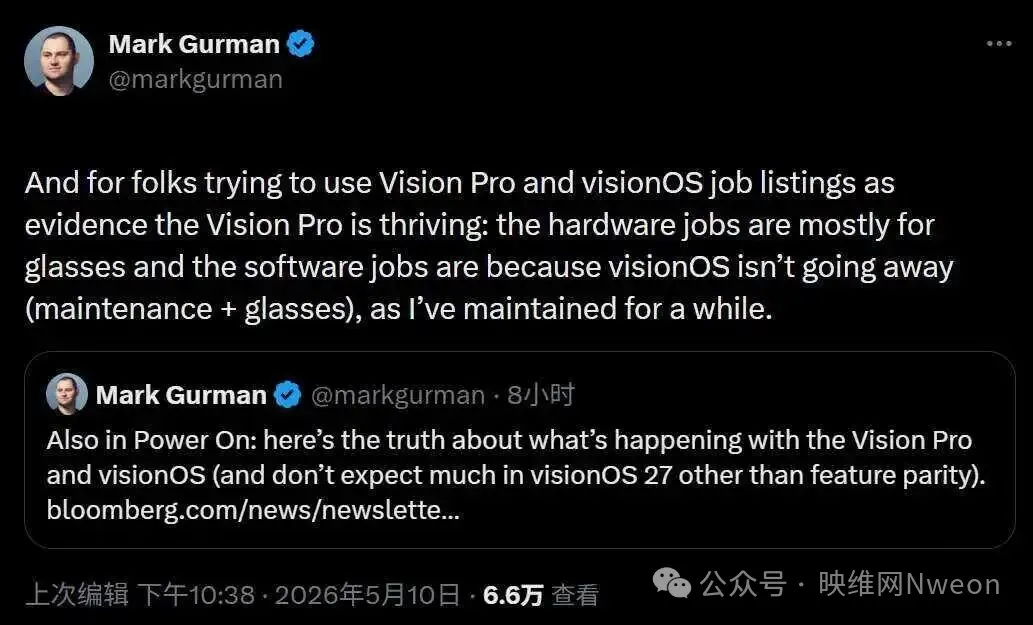1033x625 pixels.
Task: Click the verified badge in the quoted tweet
Action: (x=287, y=394)
